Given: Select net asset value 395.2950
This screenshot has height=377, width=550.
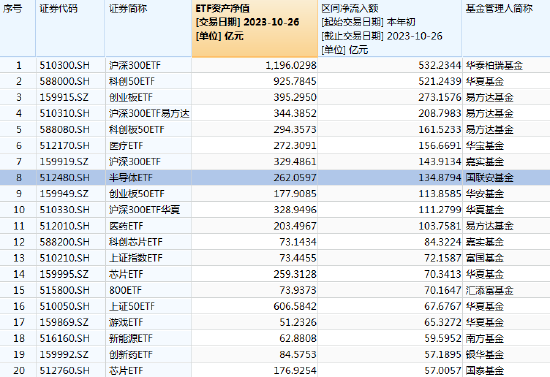Looking at the screenshot, I should point(295,97).
